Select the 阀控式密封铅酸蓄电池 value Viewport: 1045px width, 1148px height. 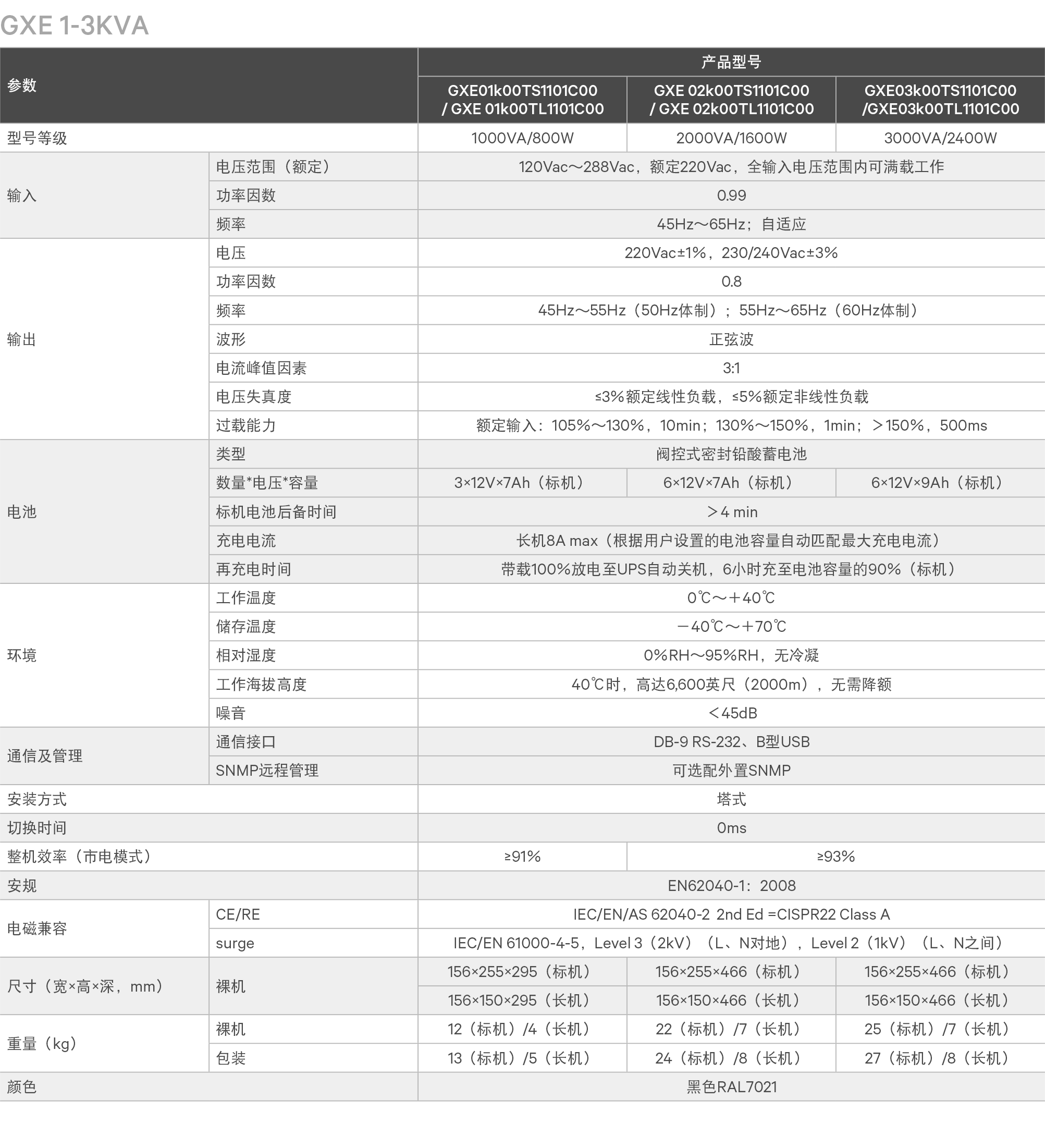click(x=731, y=454)
